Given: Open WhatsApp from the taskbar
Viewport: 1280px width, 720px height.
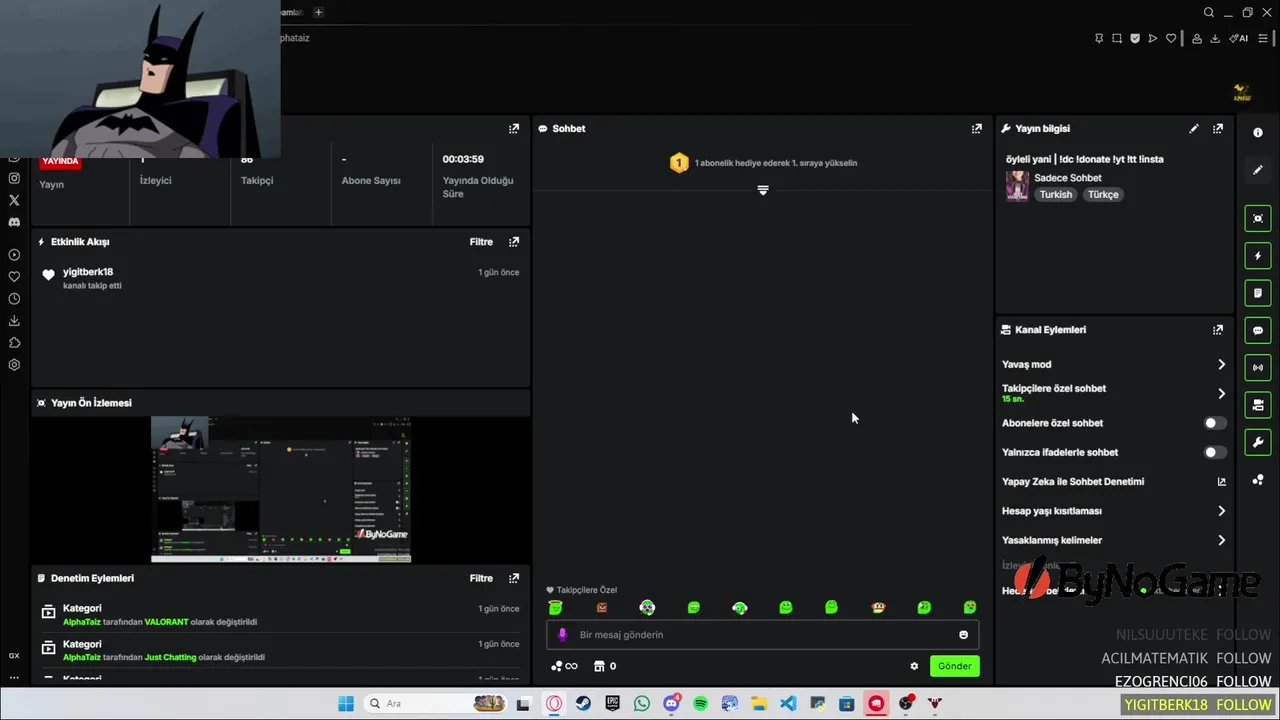Looking at the screenshot, I should [x=642, y=704].
